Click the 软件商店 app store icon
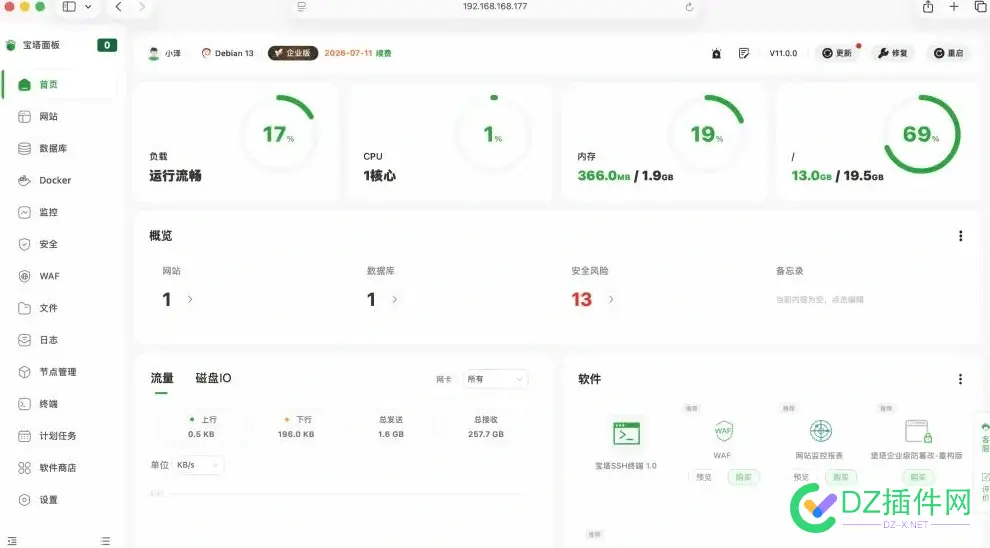 pos(25,468)
